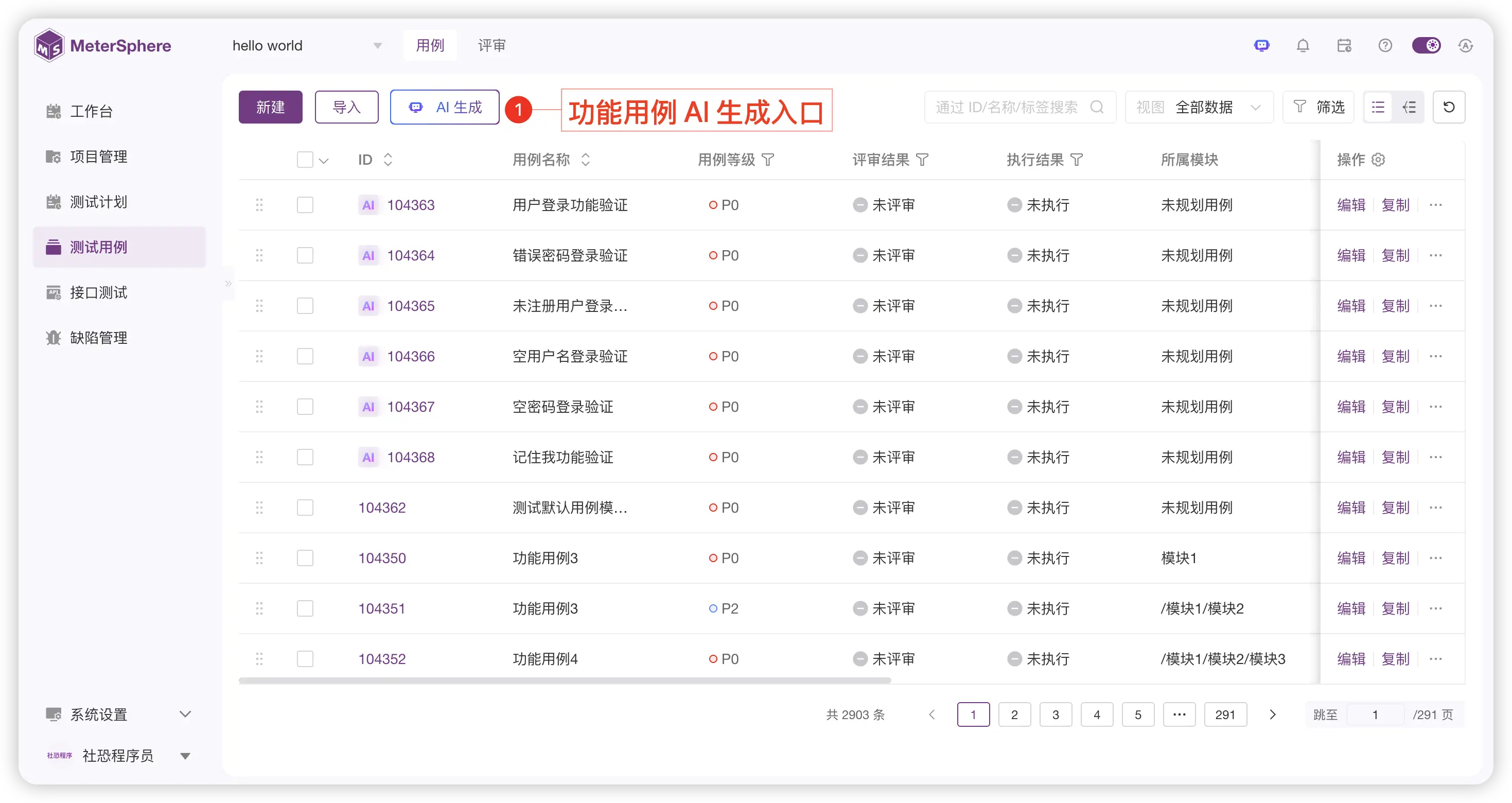Image resolution: width=1512 pixels, height=803 pixels.
Task: Click drag handle of row 104350
Action: coord(259,558)
